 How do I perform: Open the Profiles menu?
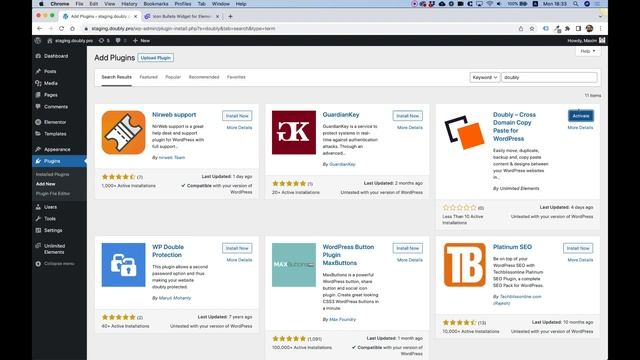pos(182,4)
